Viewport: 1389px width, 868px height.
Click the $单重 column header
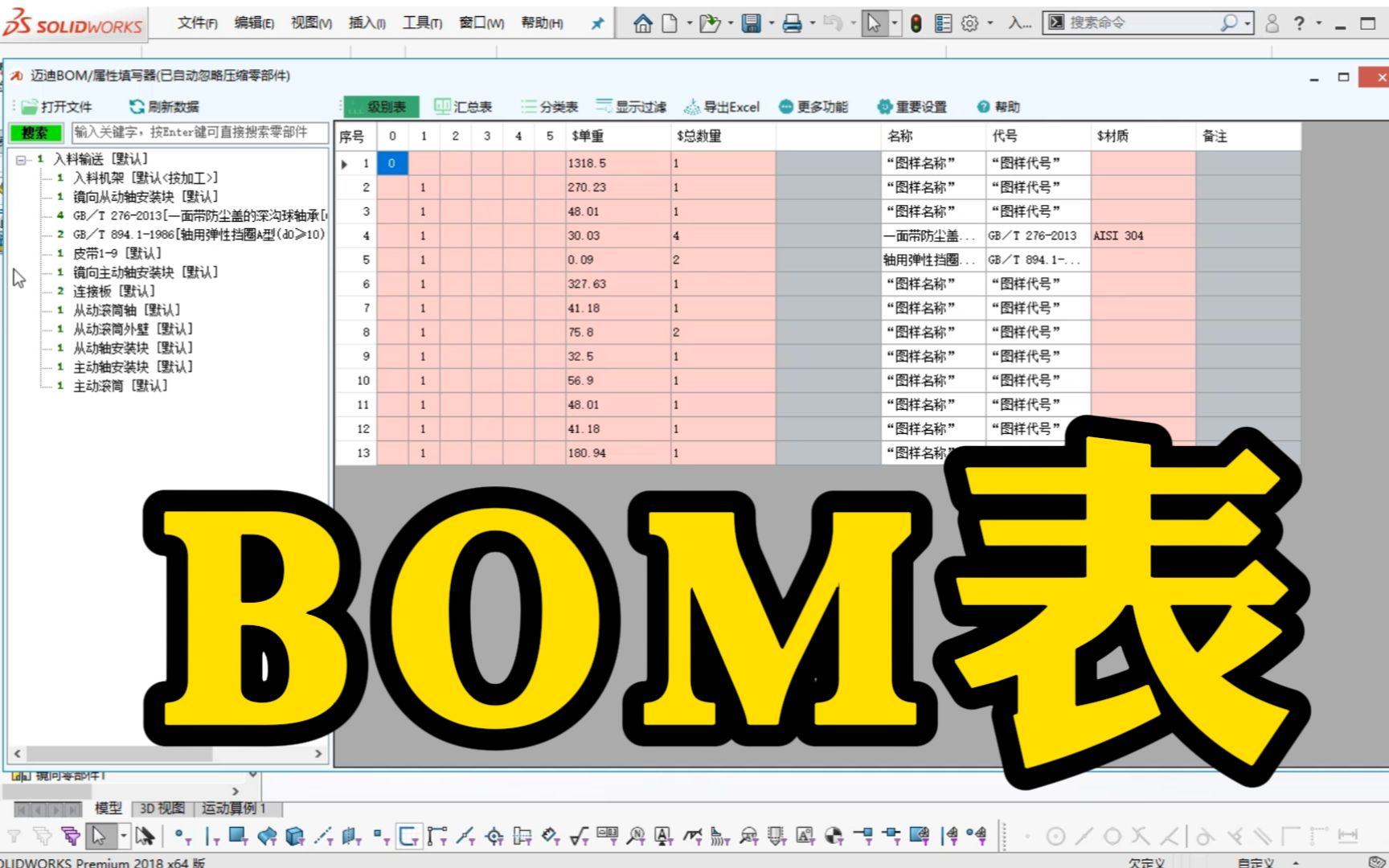point(617,136)
